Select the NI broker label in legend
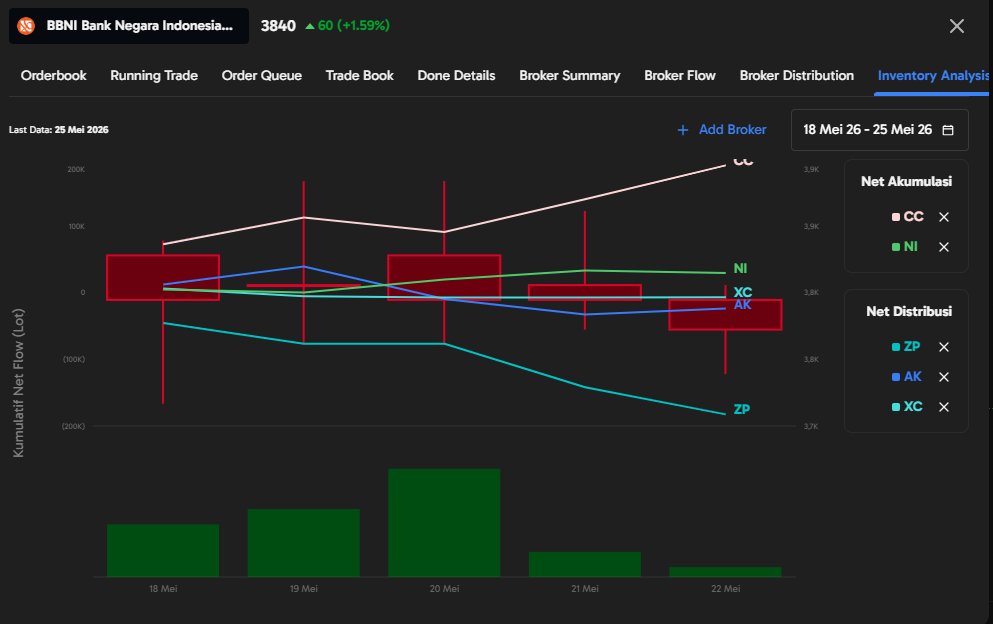 pyautogui.click(x=911, y=246)
